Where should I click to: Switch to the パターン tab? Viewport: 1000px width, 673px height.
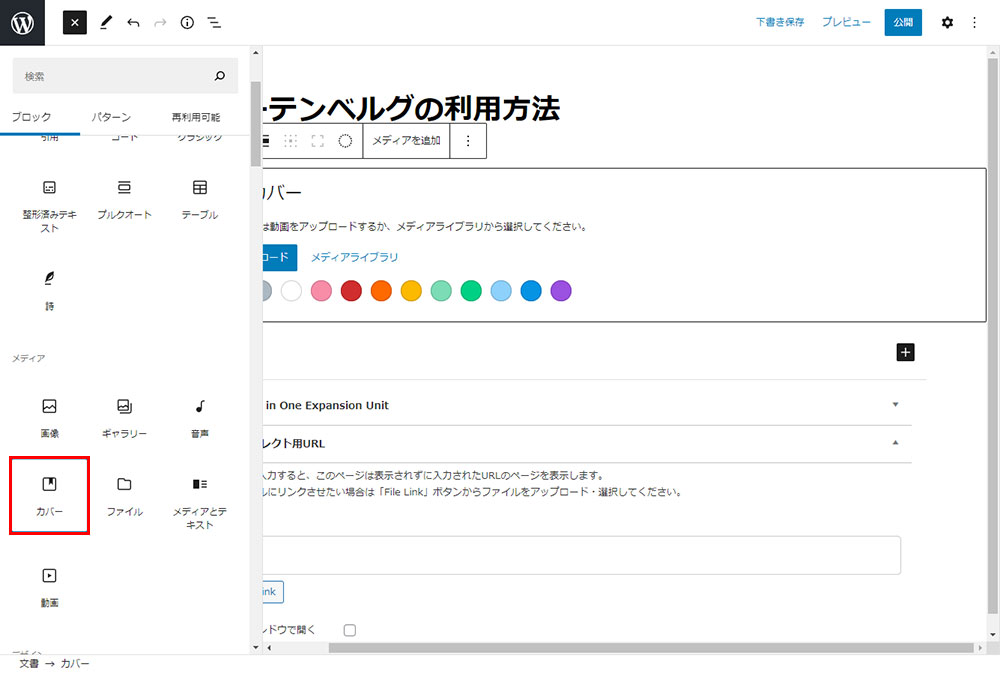coord(110,117)
